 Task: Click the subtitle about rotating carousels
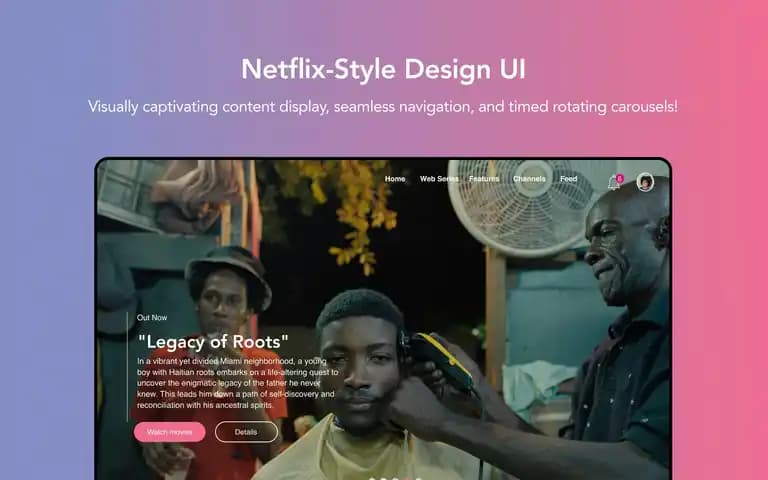pos(383,106)
